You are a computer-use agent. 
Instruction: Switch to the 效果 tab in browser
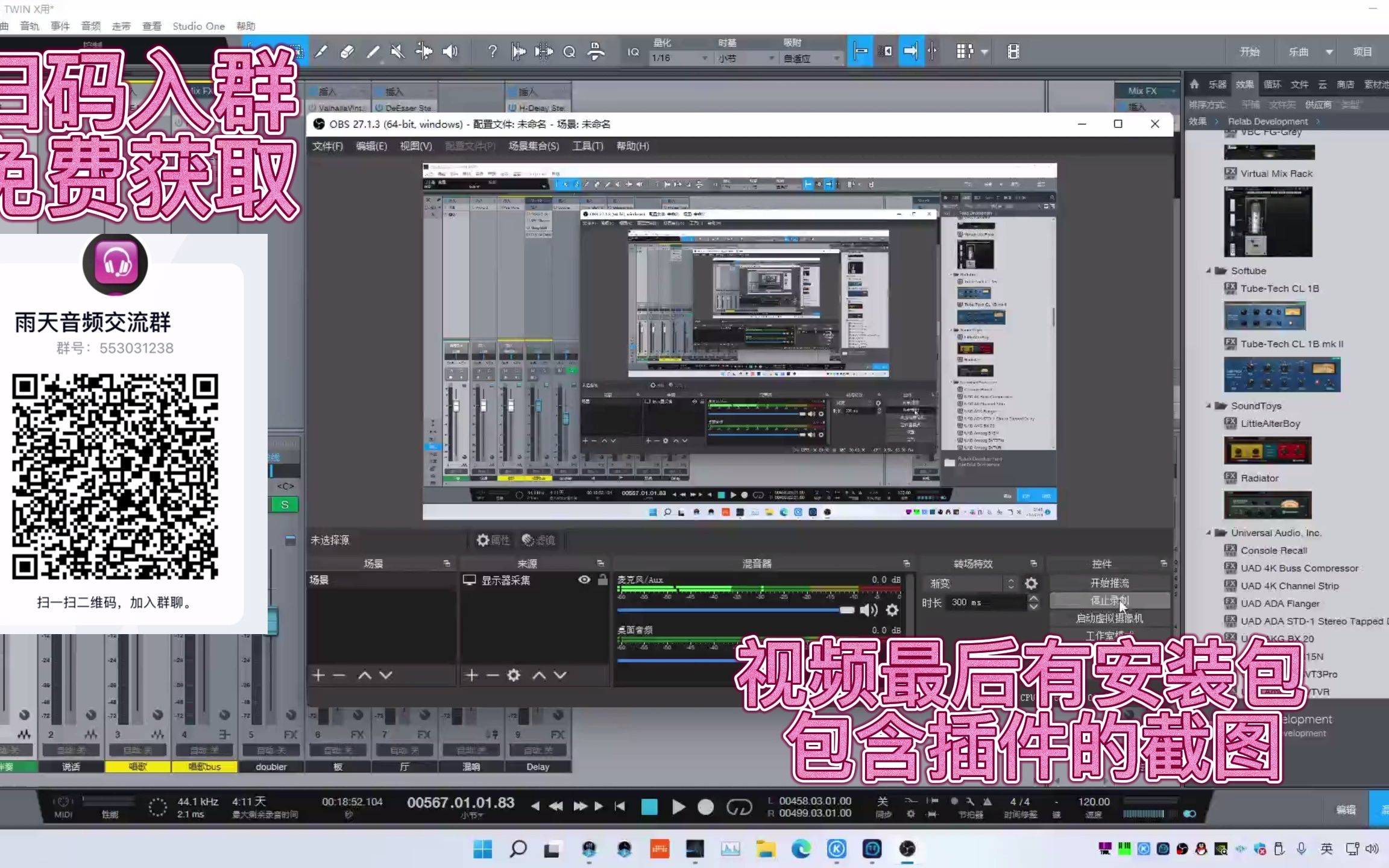pos(1245,84)
